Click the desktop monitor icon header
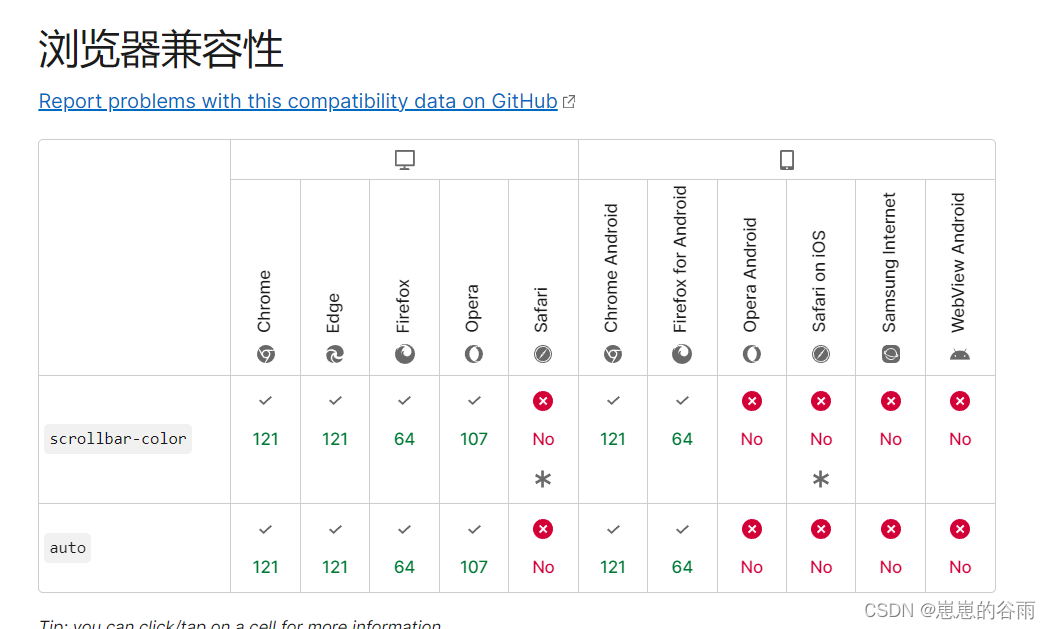1051x629 pixels. [x=404, y=160]
